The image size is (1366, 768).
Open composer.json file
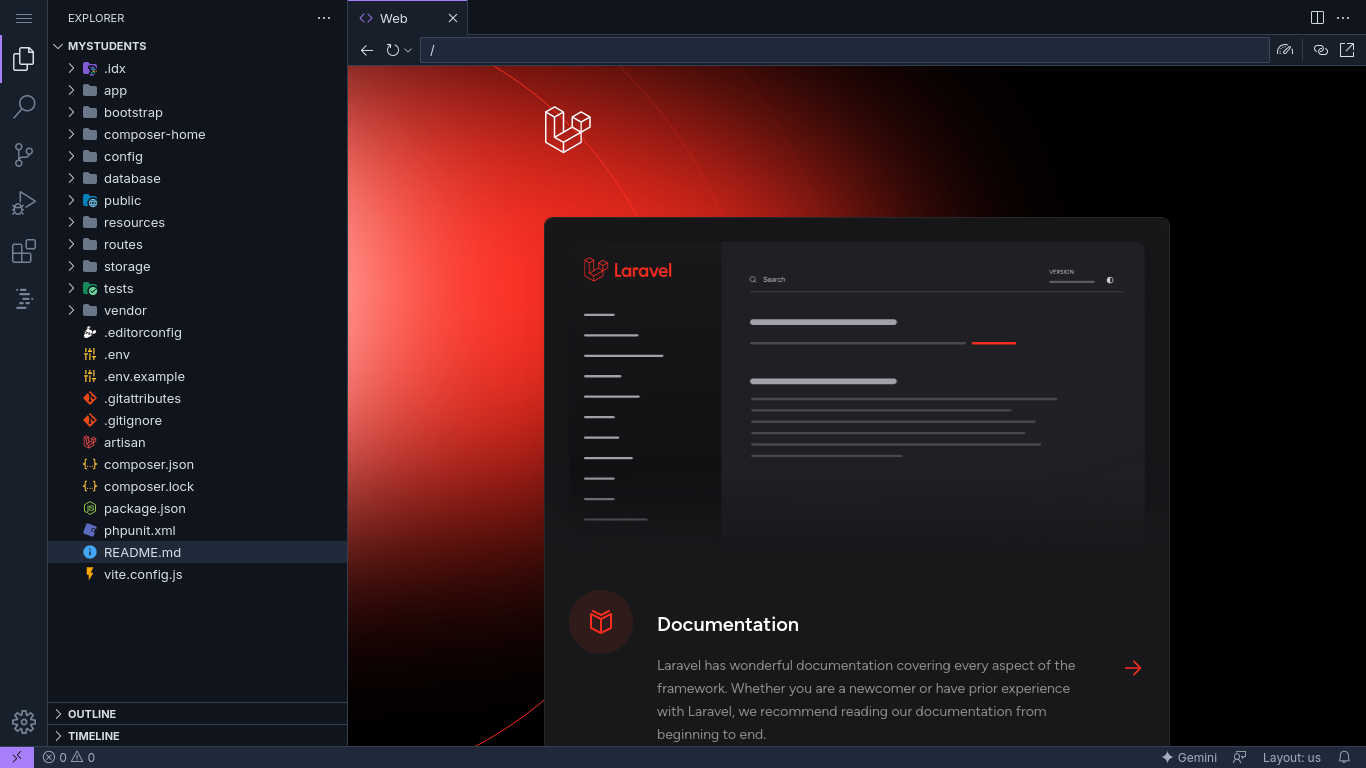click(198, 464)
